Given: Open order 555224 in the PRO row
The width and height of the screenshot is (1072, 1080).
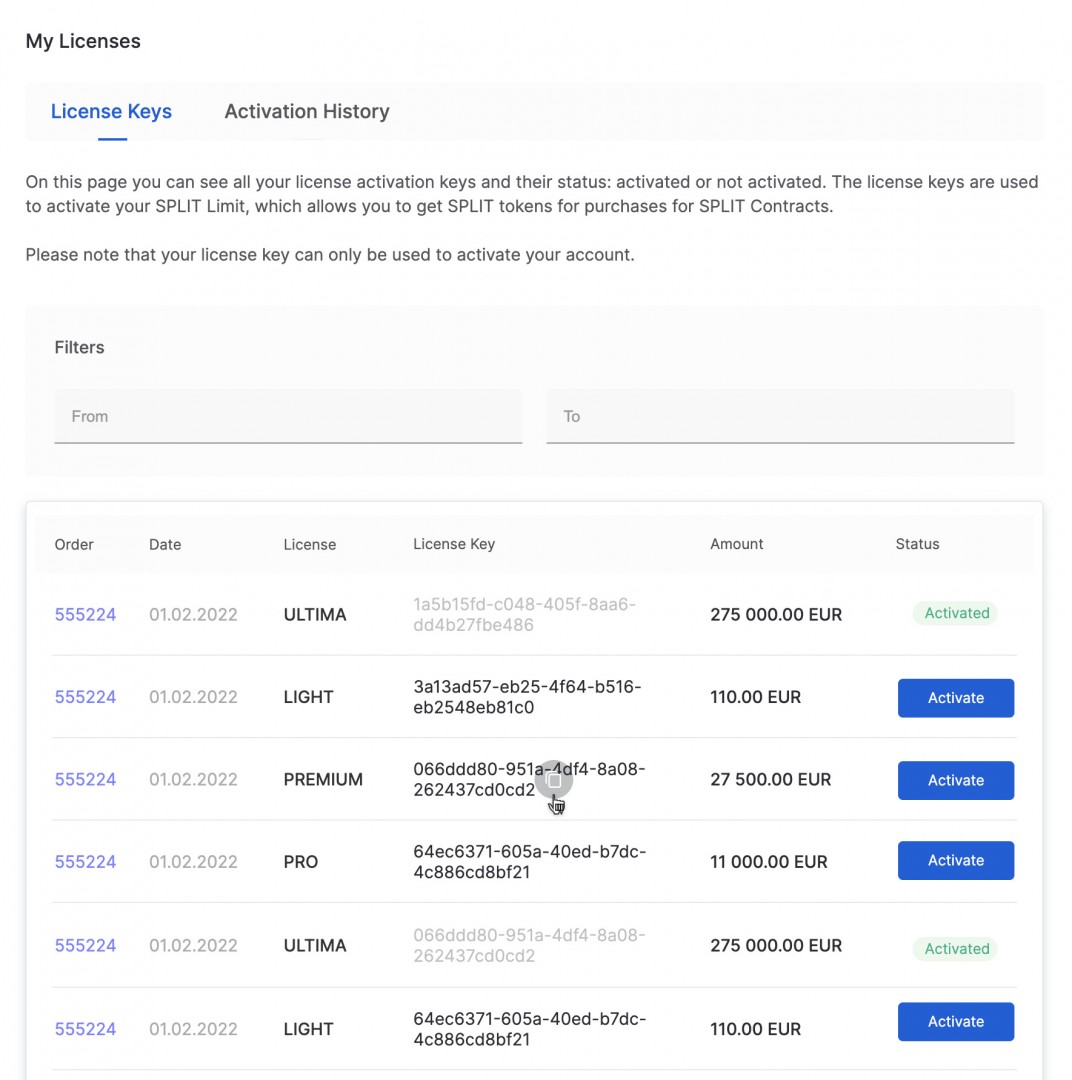Looking at the screenshot, I should coord(85,862).
